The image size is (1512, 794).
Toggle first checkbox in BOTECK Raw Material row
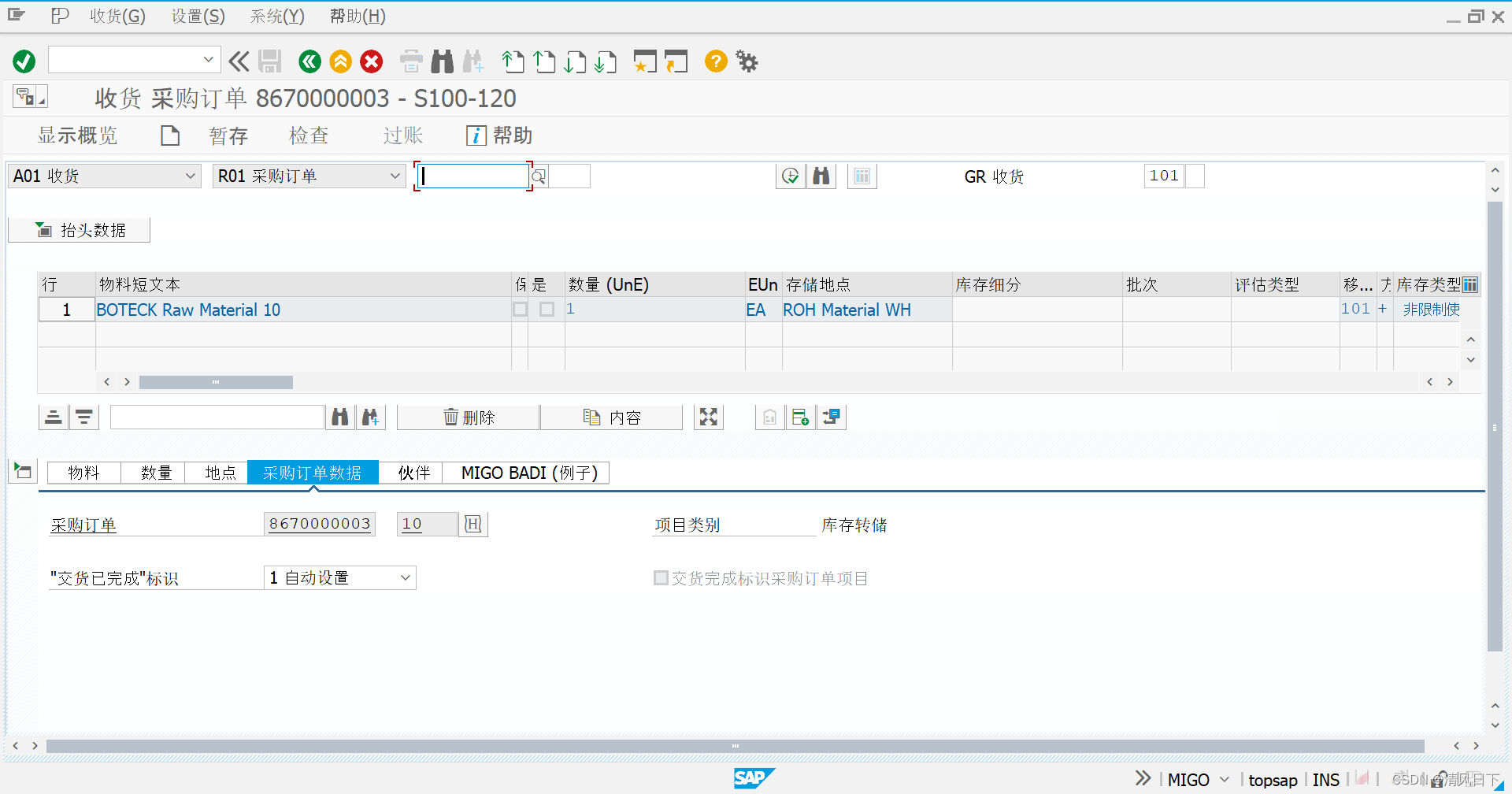521,310
